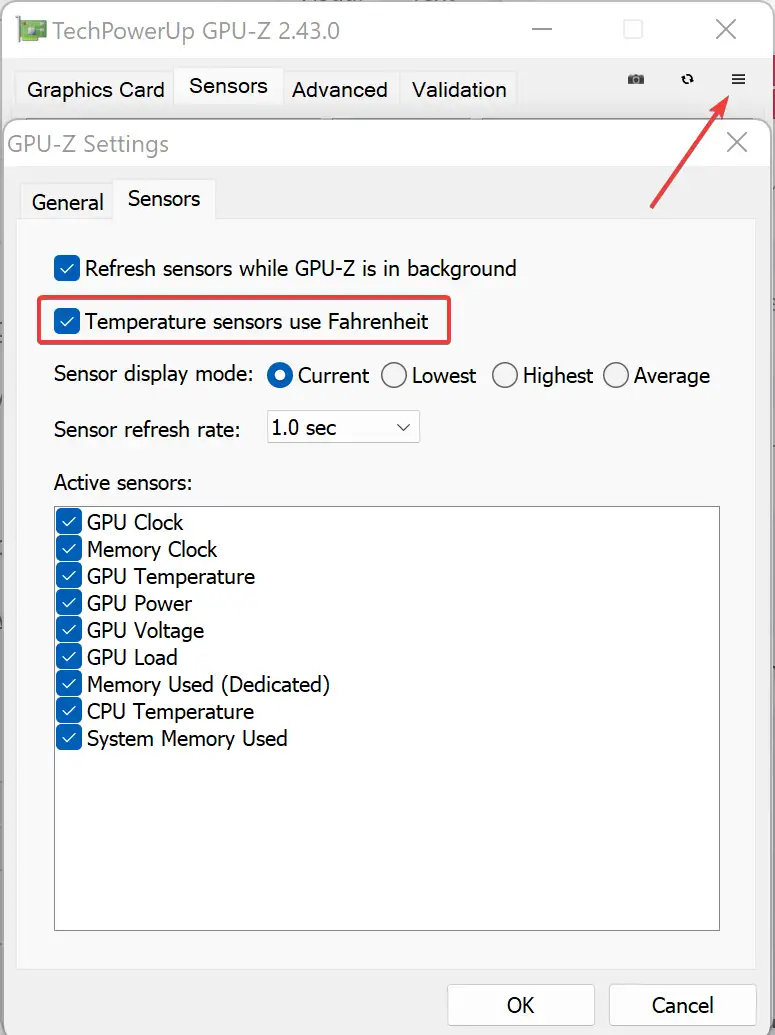Go to the Advanced tab
Screen dimensions: 775x1035
point(339,89)
